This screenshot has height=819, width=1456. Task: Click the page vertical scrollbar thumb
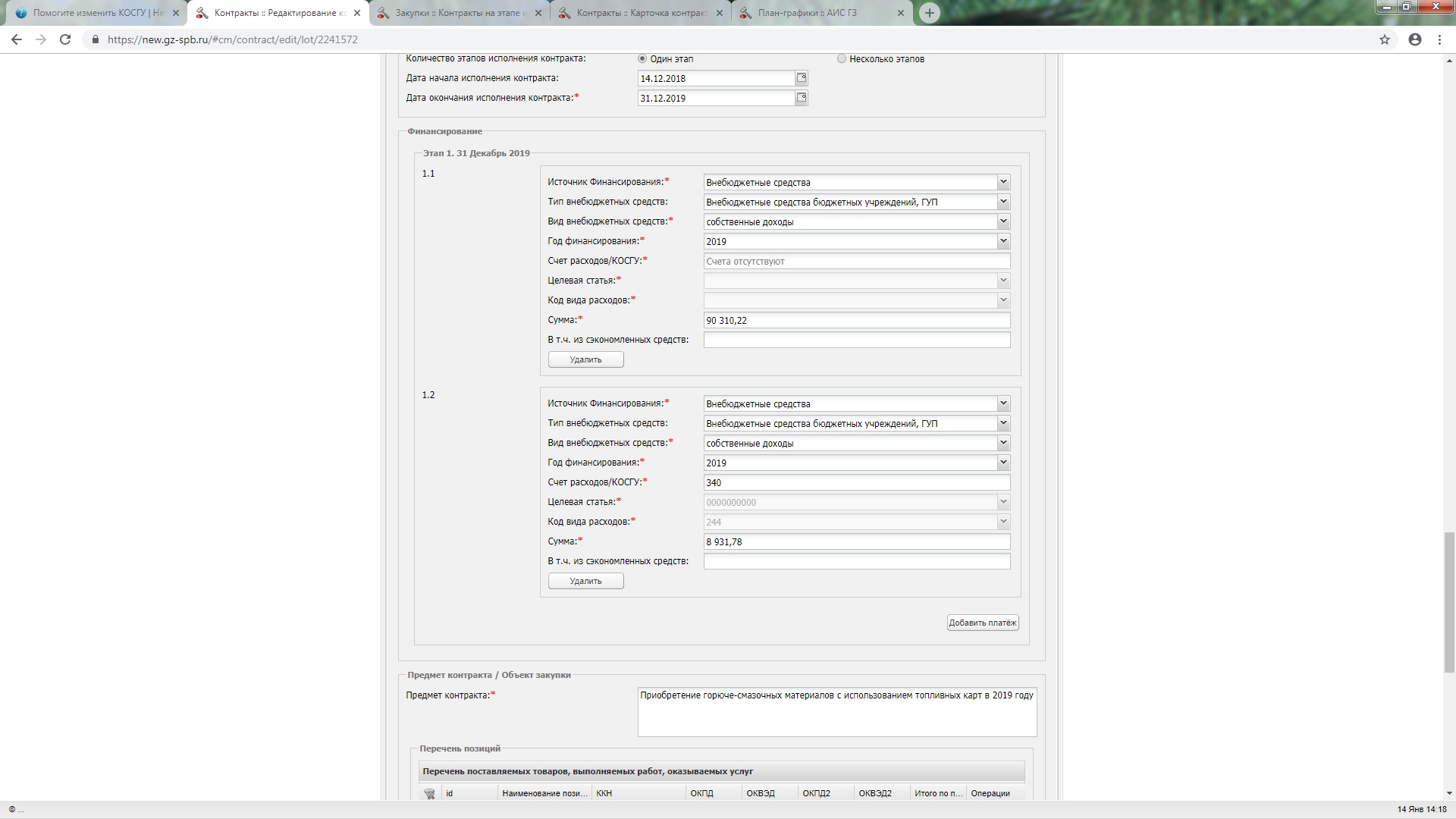point(1449,603)
